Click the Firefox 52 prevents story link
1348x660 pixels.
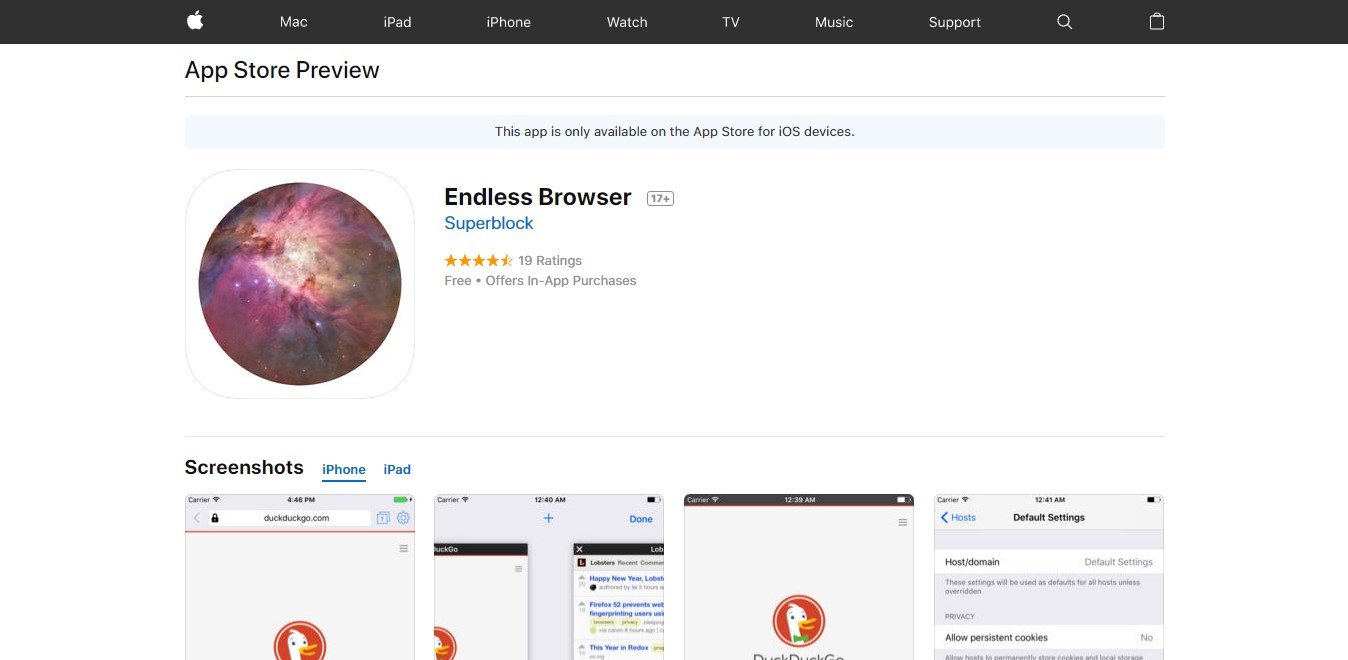[x=626, y=609]
